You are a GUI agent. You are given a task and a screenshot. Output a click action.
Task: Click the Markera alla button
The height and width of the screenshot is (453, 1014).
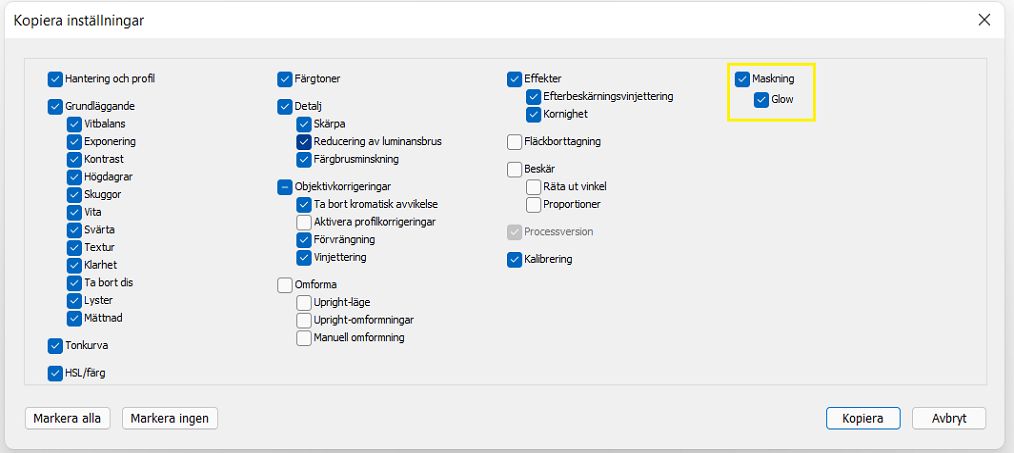(68, 418)
